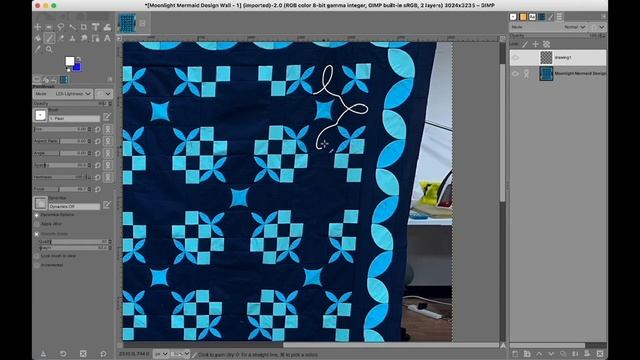Select the Bucket Fill tool

[x=38, y=38]
